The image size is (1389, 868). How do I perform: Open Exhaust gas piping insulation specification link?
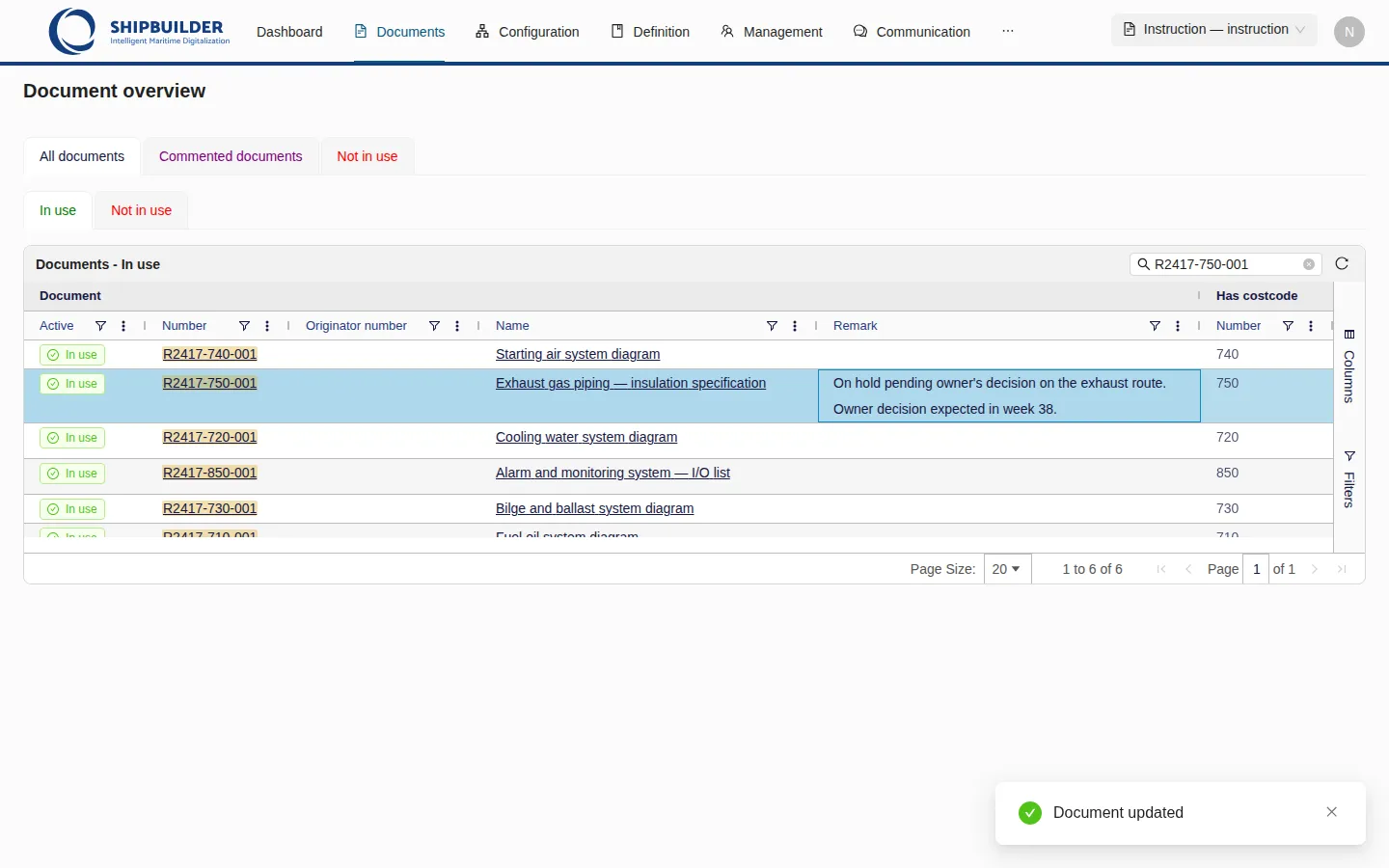[631, 383]
